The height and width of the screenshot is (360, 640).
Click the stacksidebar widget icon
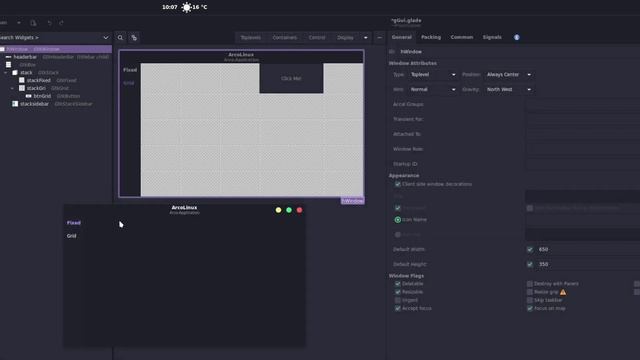[x=15, y=104]
